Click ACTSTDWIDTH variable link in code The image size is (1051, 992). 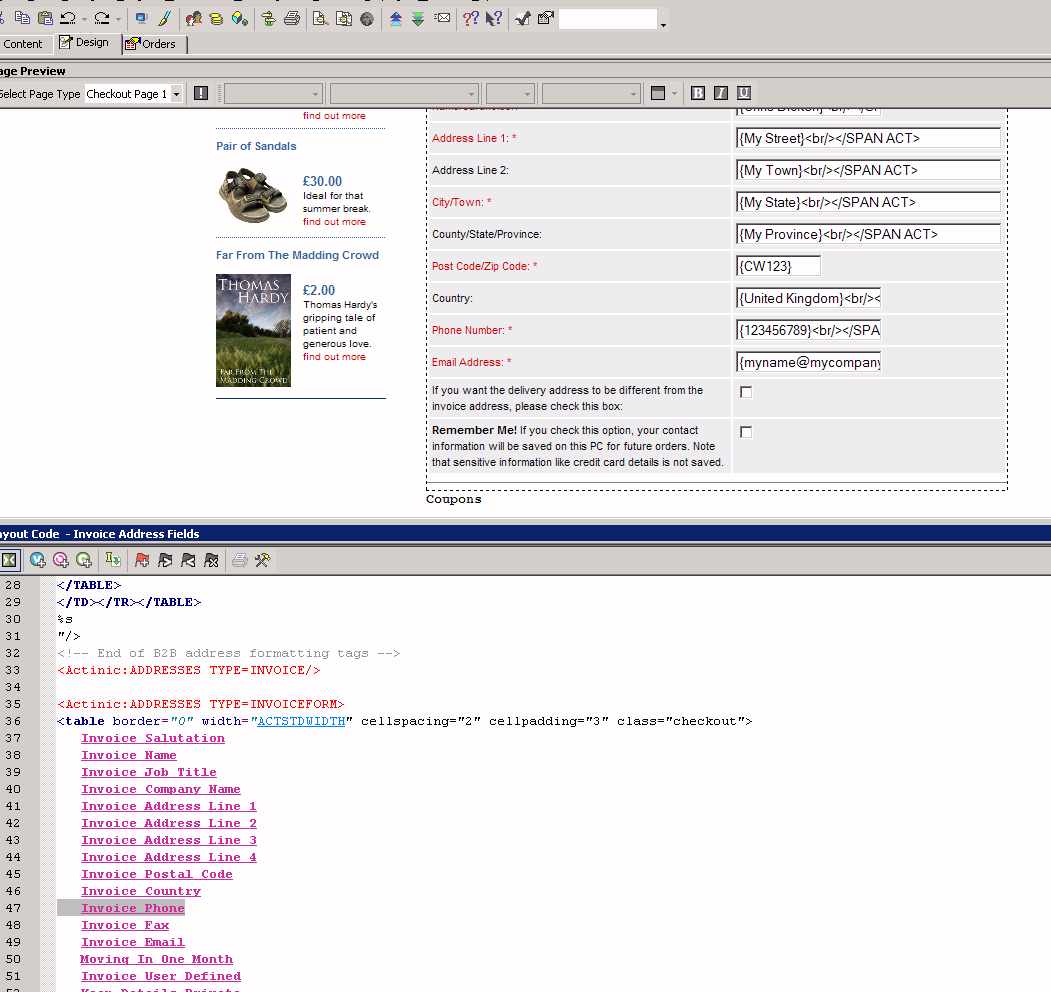(x=301, y=721)
